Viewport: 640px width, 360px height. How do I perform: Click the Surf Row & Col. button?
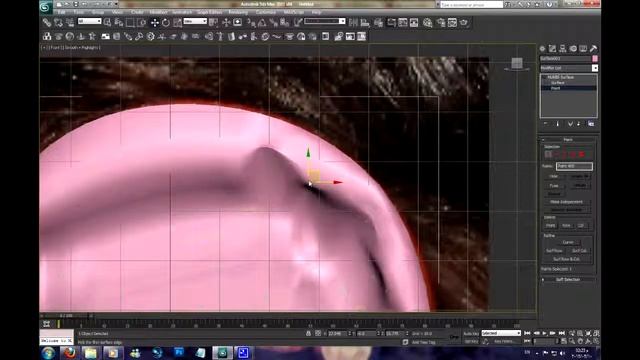click(x=567, y=259)
